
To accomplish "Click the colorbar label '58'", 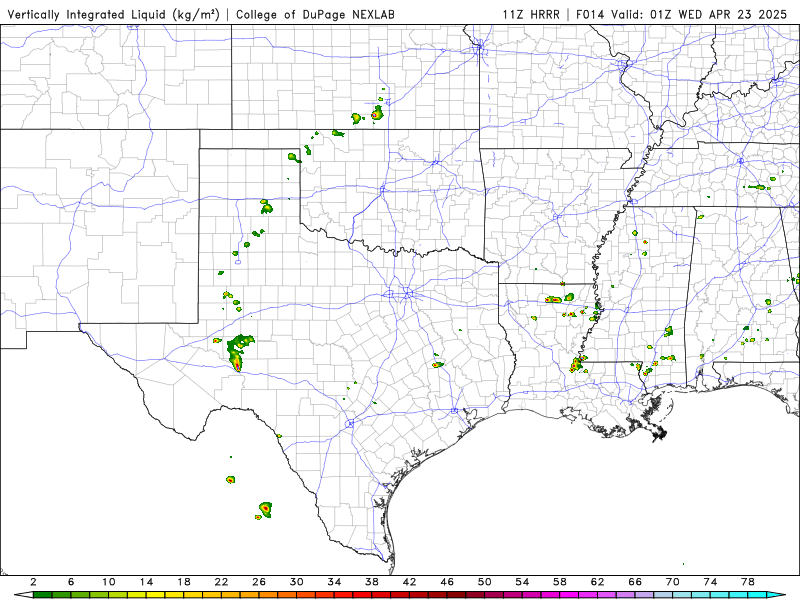I will [560, 582].
